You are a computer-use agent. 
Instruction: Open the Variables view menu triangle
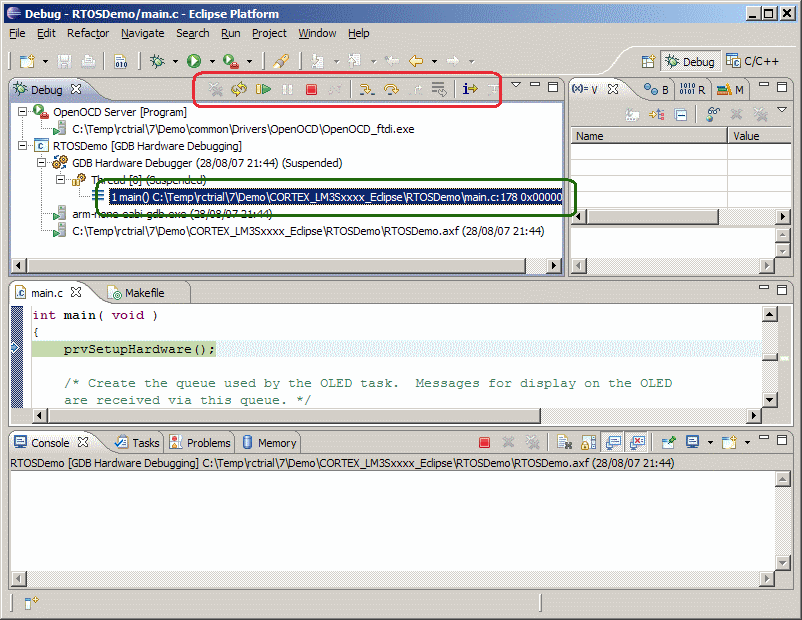coord(782,109)
